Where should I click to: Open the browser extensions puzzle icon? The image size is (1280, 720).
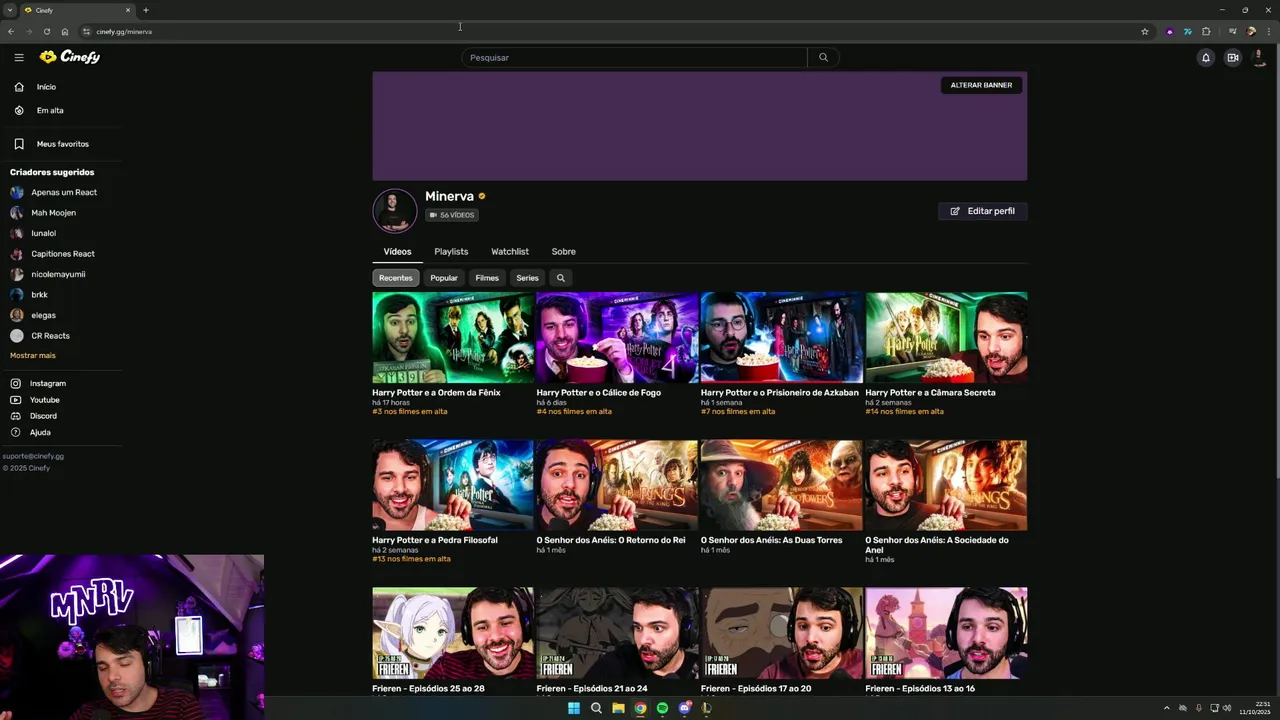tap(1206, 31)
